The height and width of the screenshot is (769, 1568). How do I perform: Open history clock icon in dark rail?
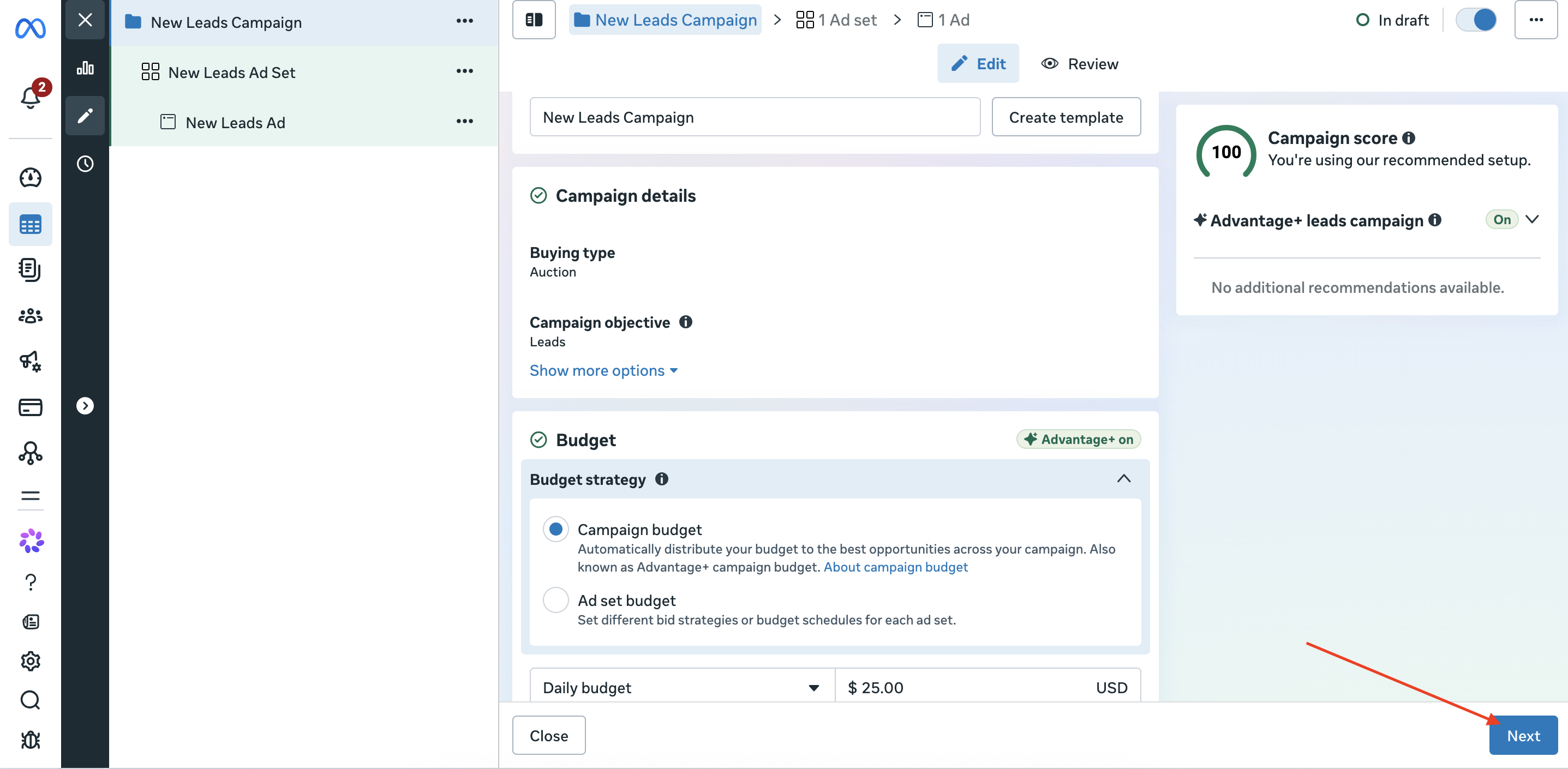pos(85,164)
